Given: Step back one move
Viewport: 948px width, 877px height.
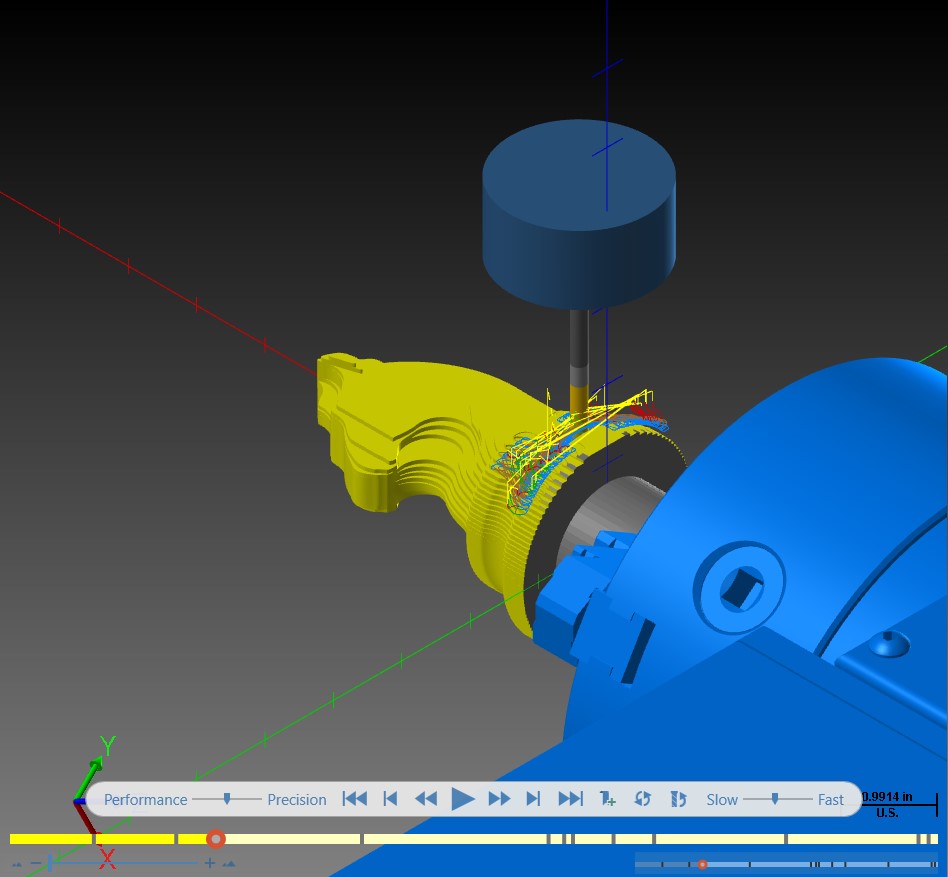Looking at the screenshot, I should tap(391, 799).
